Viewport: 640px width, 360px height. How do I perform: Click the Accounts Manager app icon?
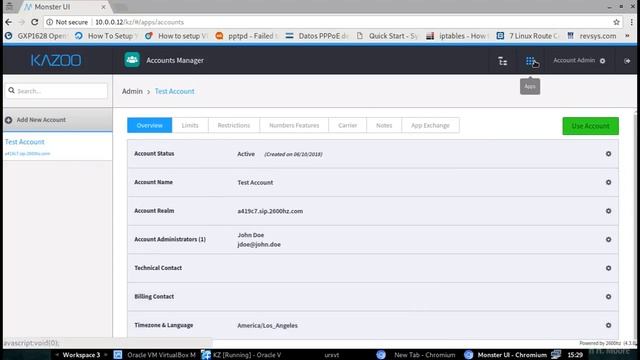click(132, 60)
